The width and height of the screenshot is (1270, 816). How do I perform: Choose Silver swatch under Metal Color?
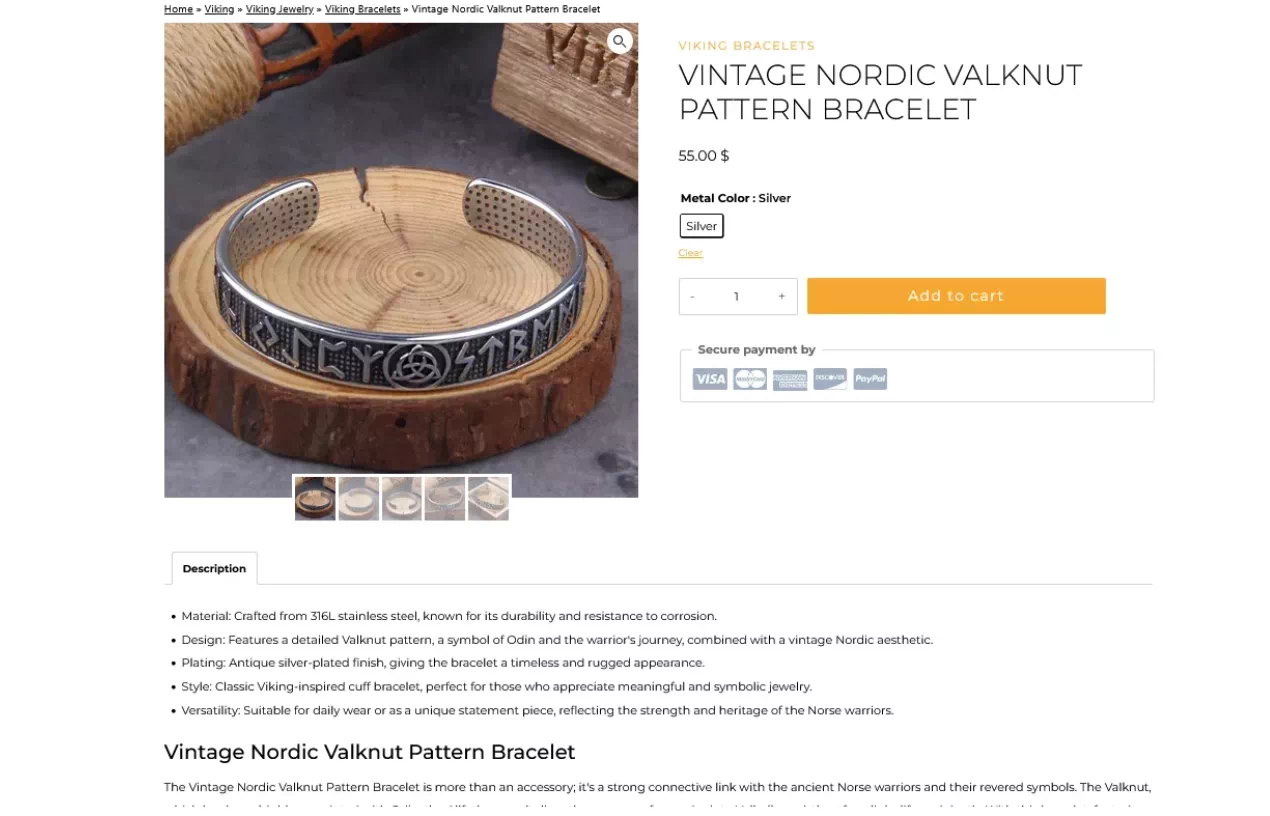[701, 225]
